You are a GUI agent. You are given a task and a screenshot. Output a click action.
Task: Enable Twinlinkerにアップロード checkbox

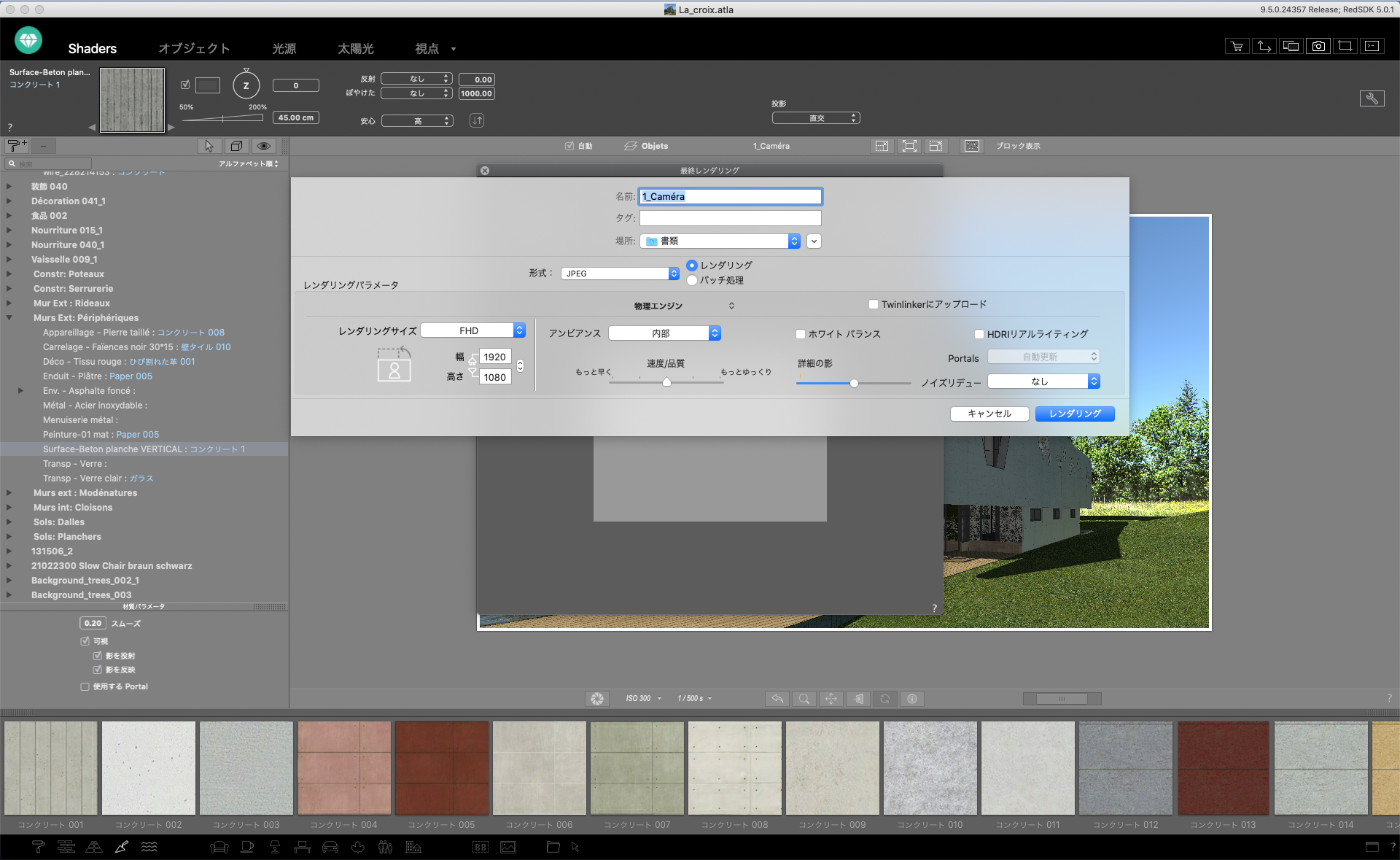pos(874,304)
